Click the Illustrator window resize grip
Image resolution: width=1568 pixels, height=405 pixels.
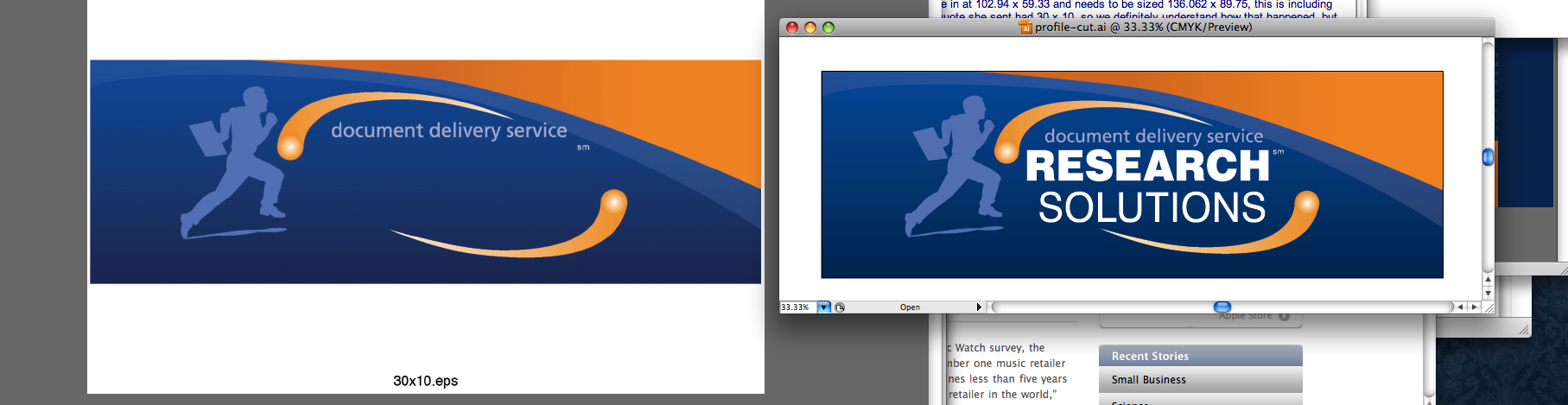[1488, 307]
